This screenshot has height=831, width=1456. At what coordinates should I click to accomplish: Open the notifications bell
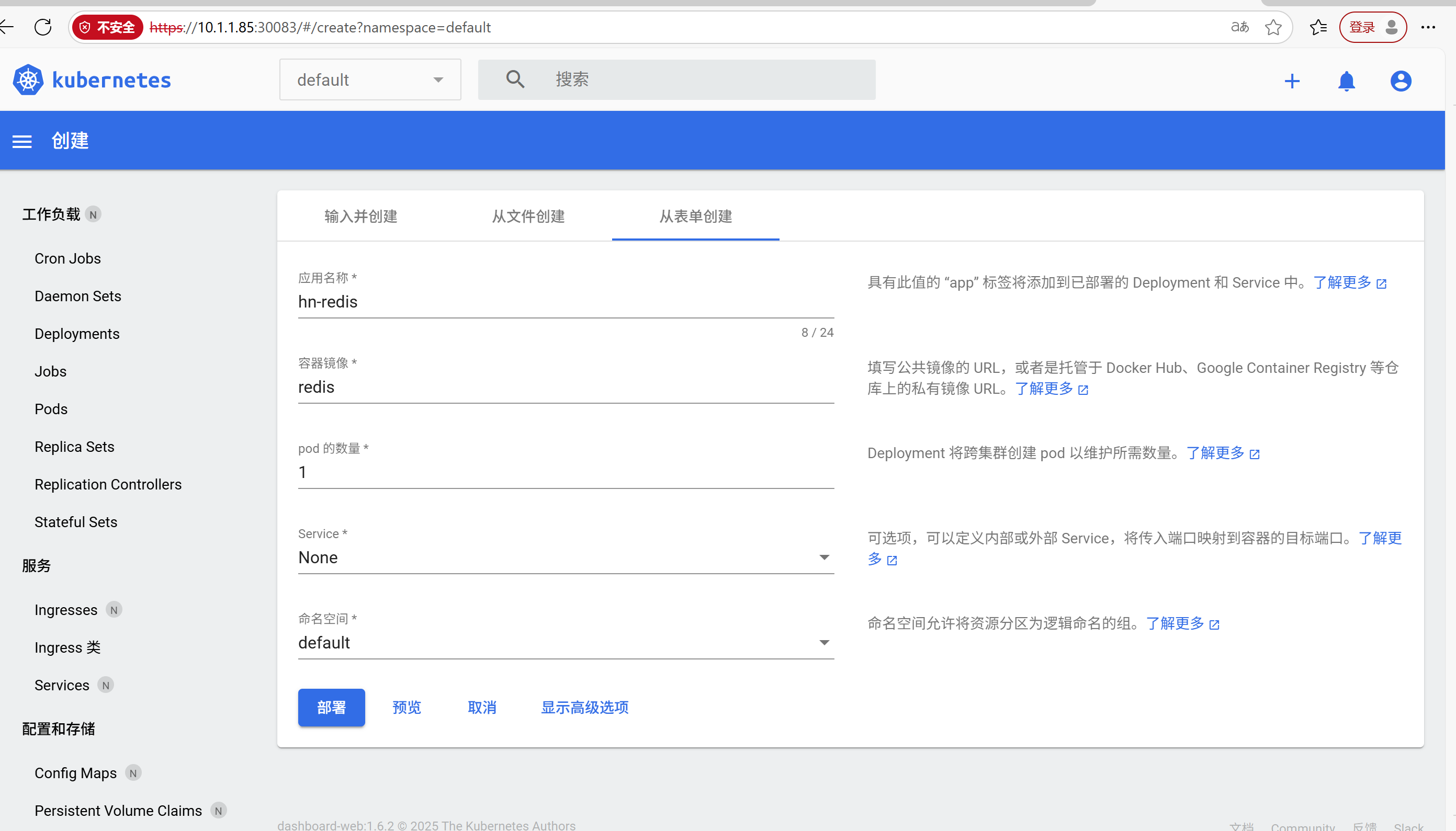1346,81
